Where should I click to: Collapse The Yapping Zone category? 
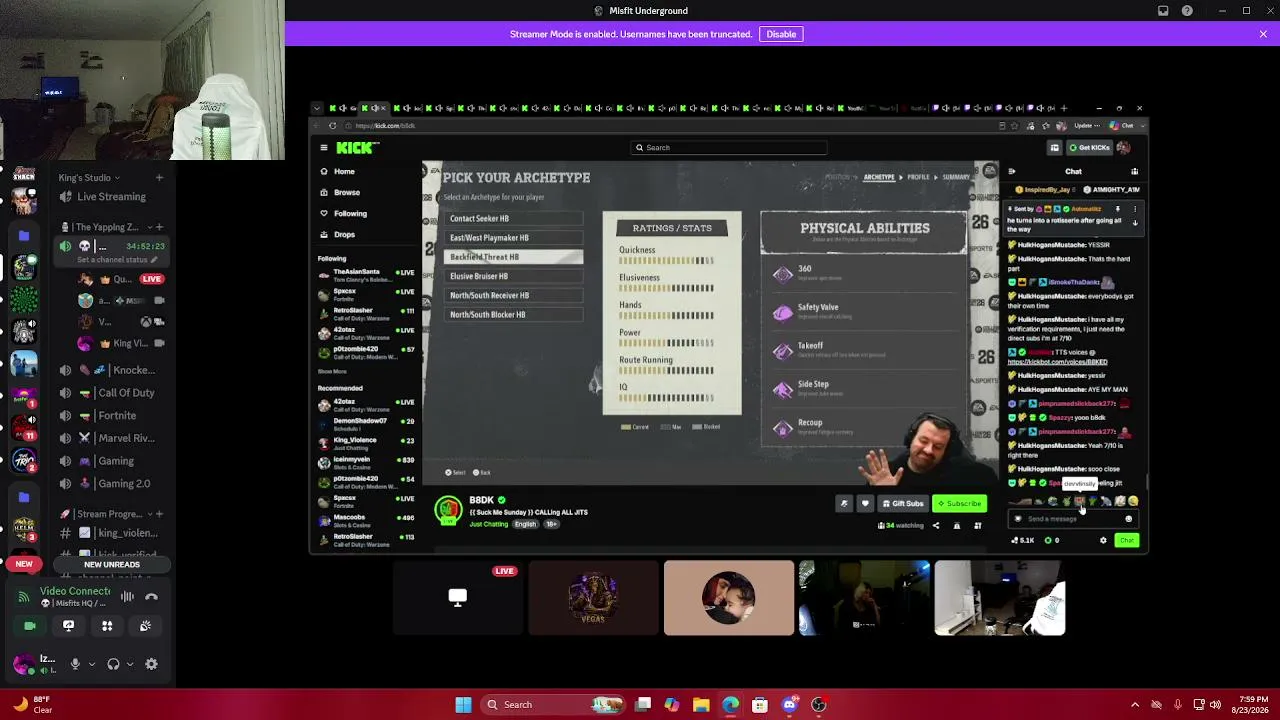[106, 227]
